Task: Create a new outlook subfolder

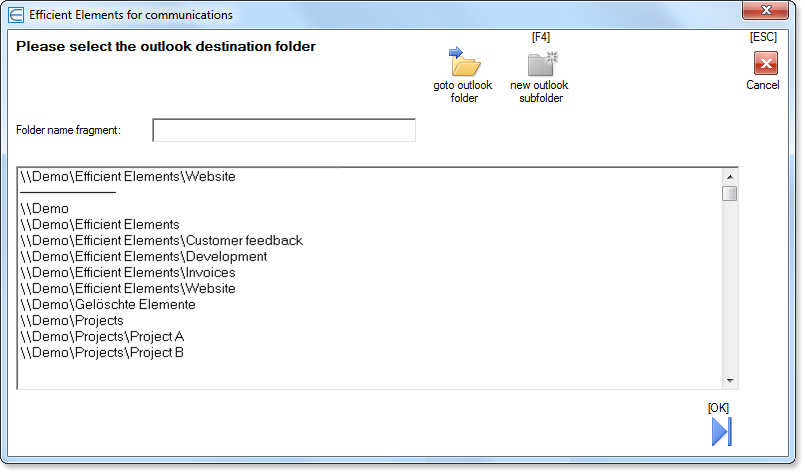Action: [542, 64]
